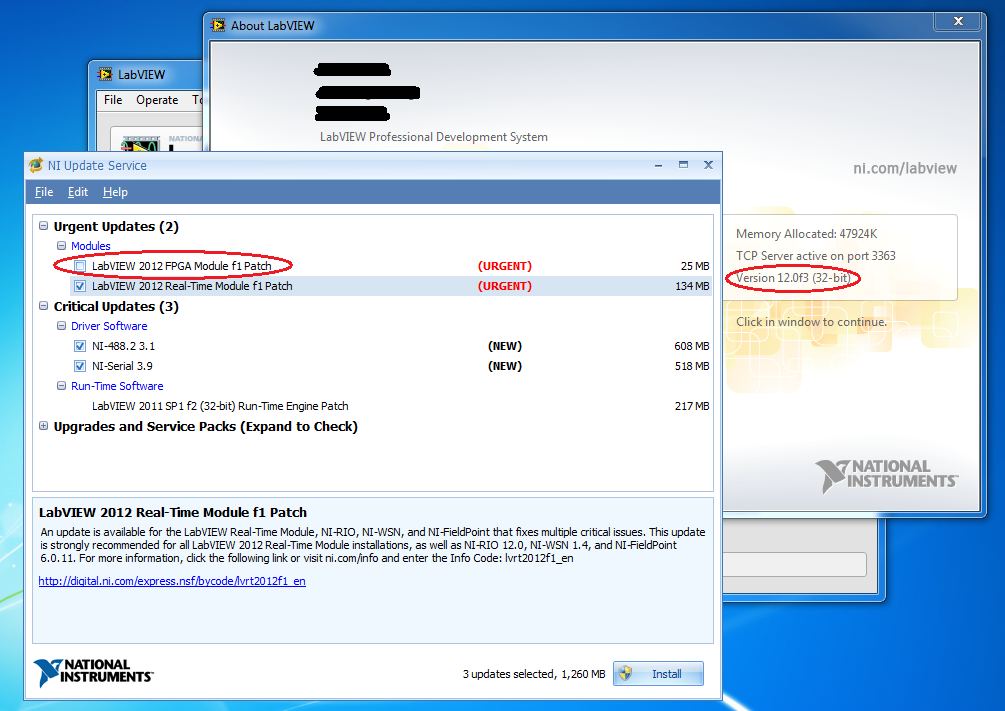This screenshot has width=1005, height=711.
Task: Click the LabVIEW window title bar icon
Action: coord(105,74)
